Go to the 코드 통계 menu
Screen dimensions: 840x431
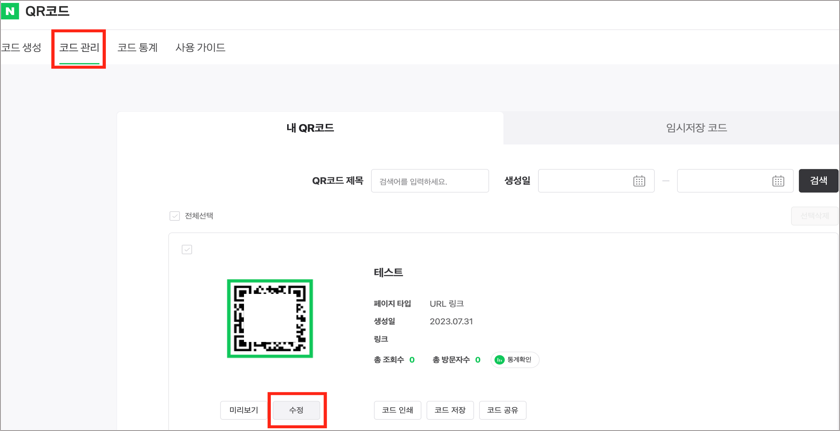tap(138, 48)
